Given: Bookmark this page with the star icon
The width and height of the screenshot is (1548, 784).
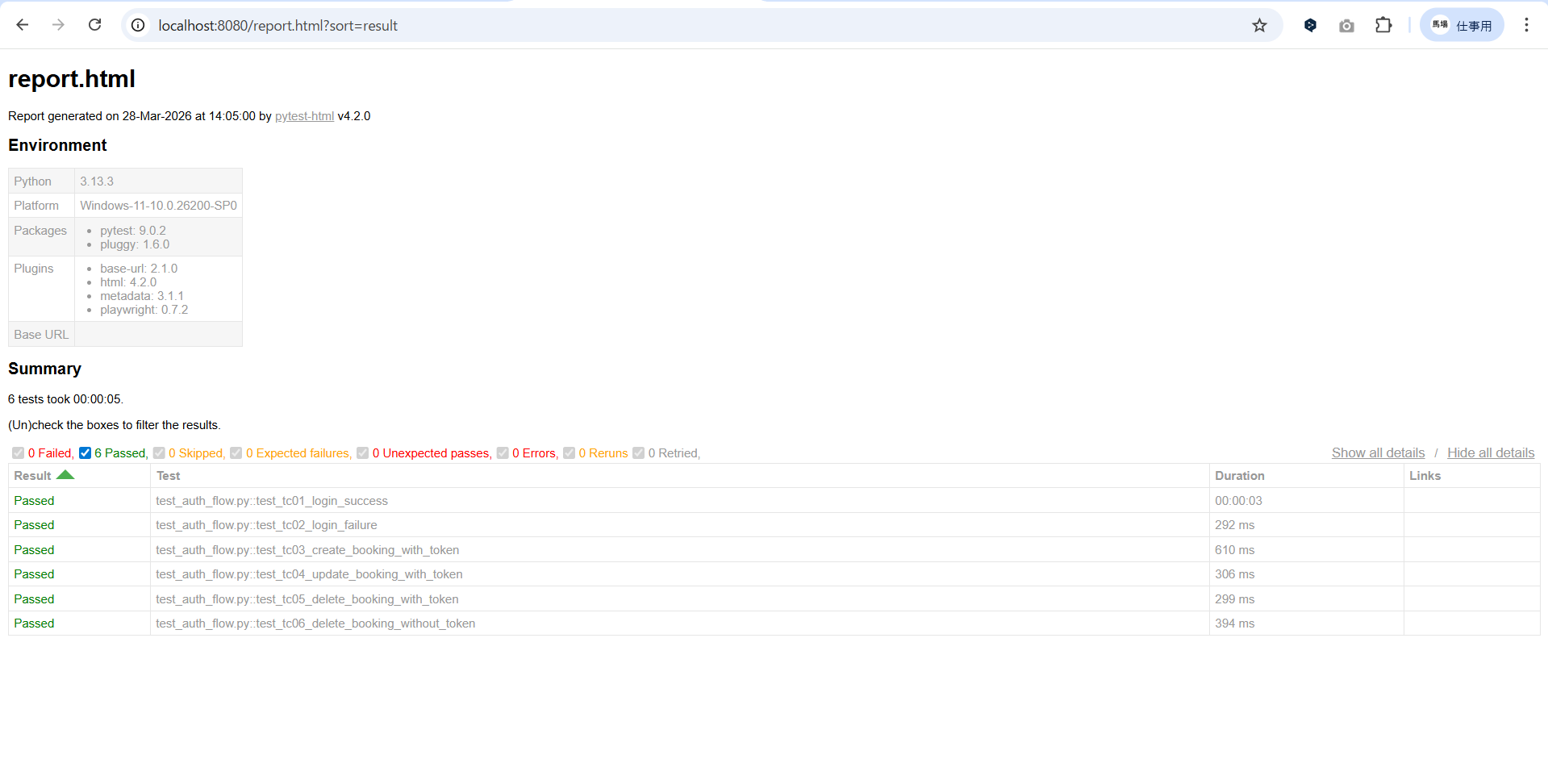Looking at the screenshot, I should (x=1259, y=26).
